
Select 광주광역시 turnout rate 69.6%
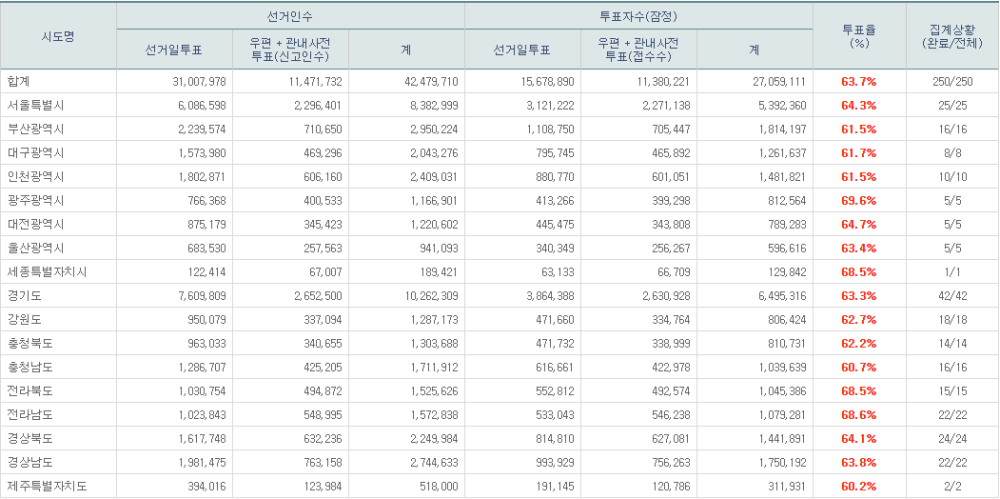(x=859, y=200)
